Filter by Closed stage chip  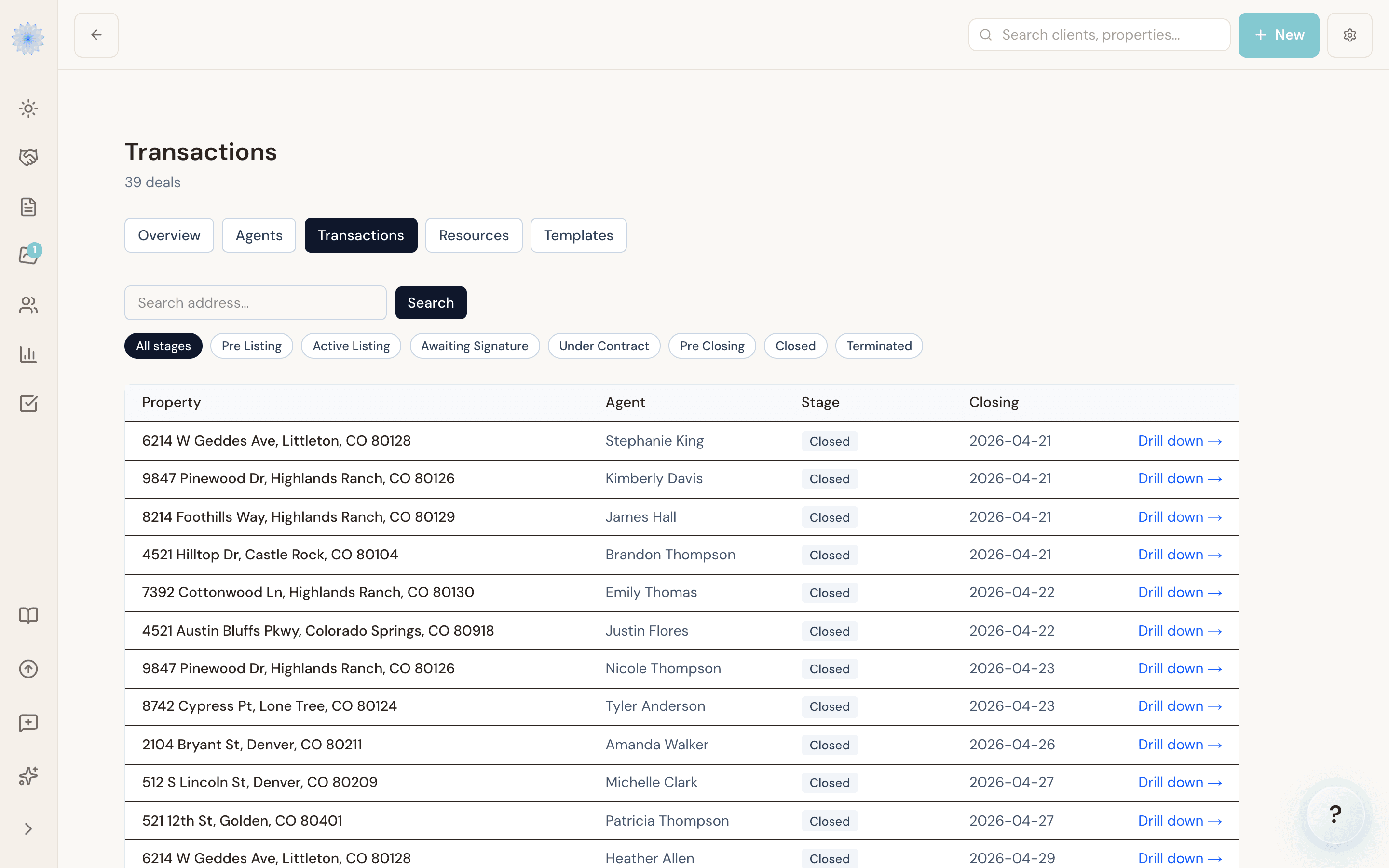[795, 346]
